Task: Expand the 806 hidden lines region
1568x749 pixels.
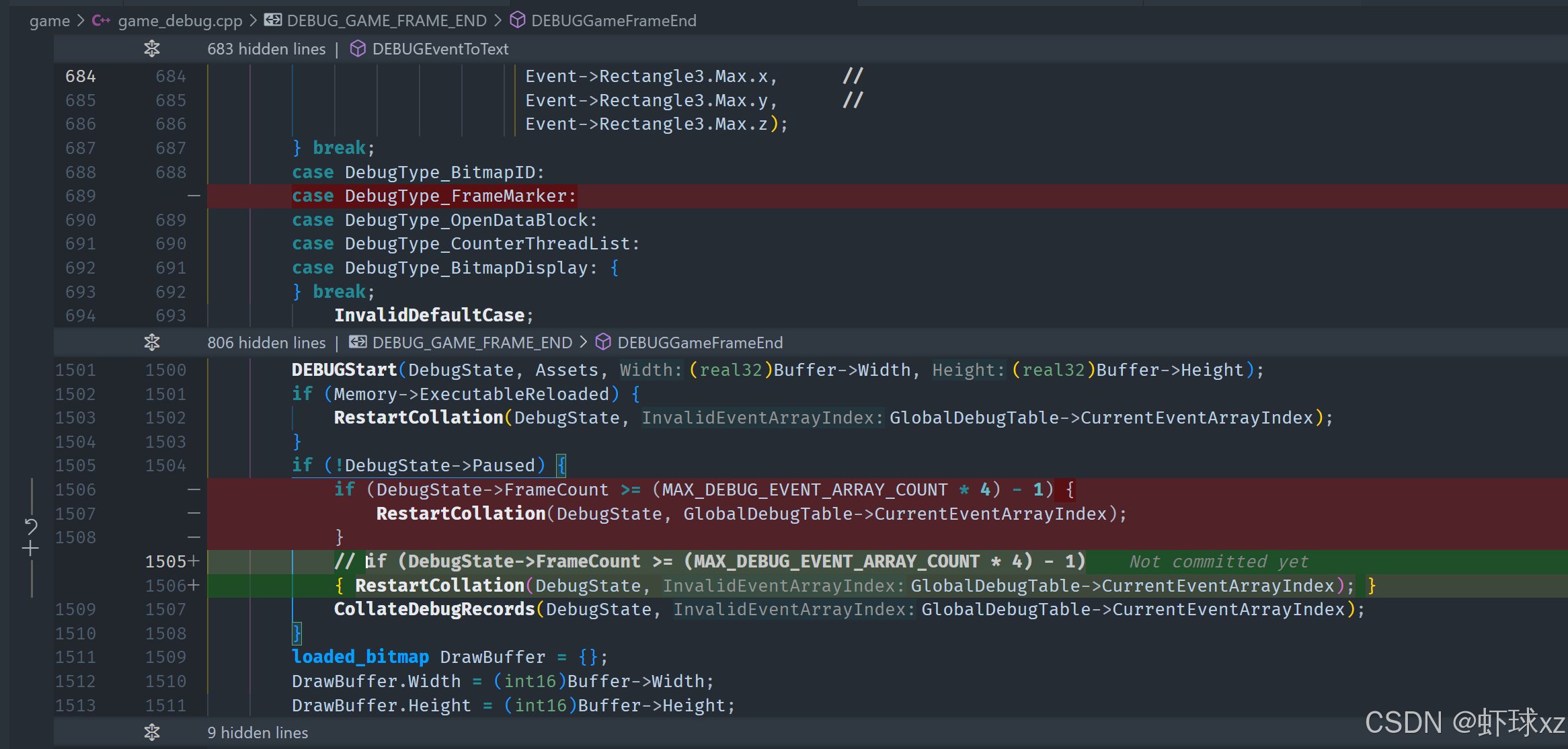Action: [266, 343]
